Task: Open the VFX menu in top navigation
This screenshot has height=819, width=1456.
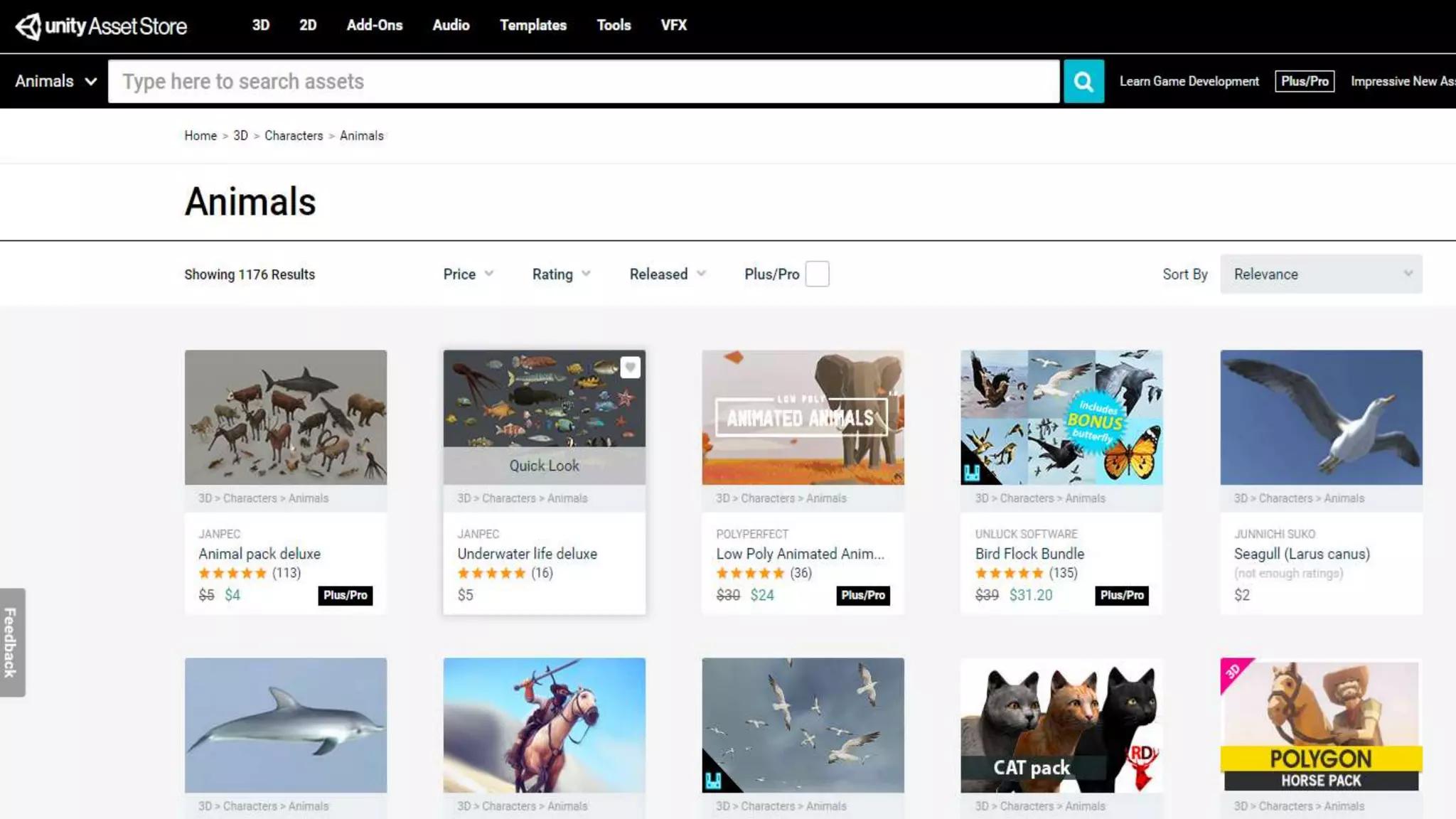Action: click(673, 25)
